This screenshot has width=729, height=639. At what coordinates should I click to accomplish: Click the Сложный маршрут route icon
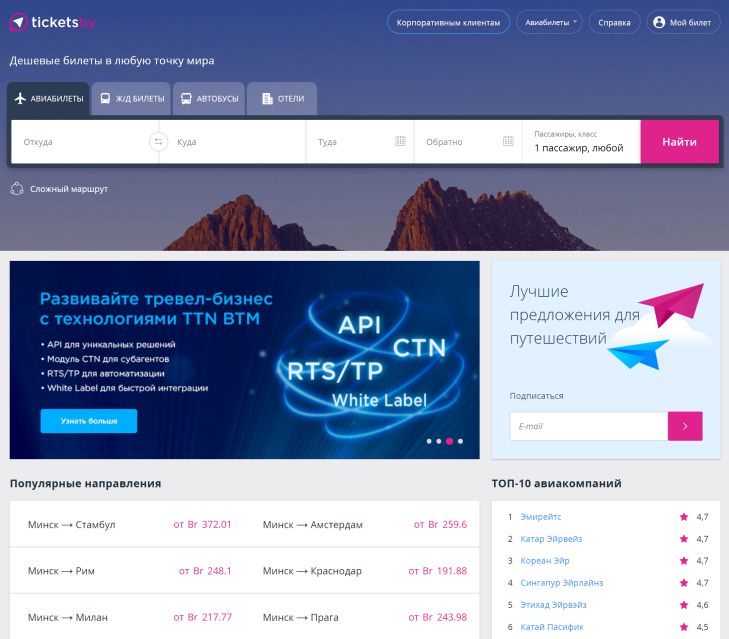(x=17, y=188)
